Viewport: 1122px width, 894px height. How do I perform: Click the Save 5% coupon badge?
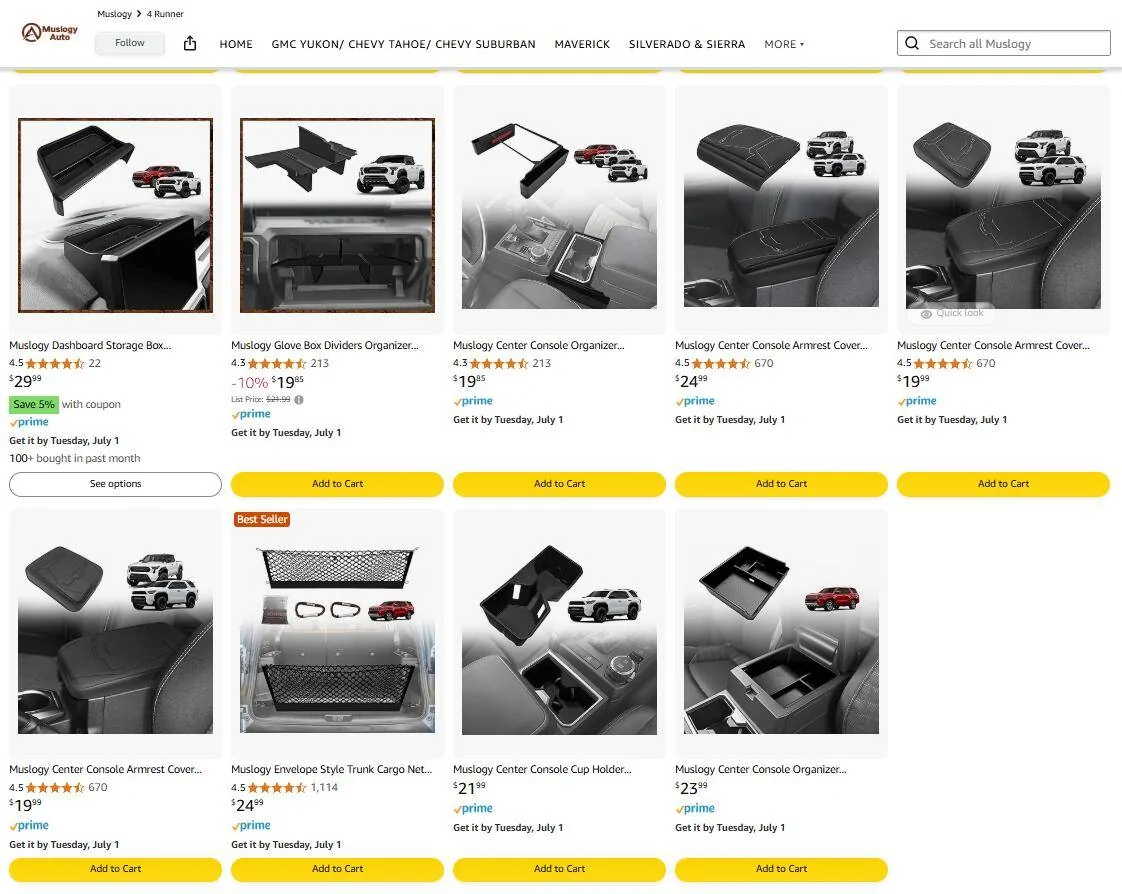pos(33,405)
